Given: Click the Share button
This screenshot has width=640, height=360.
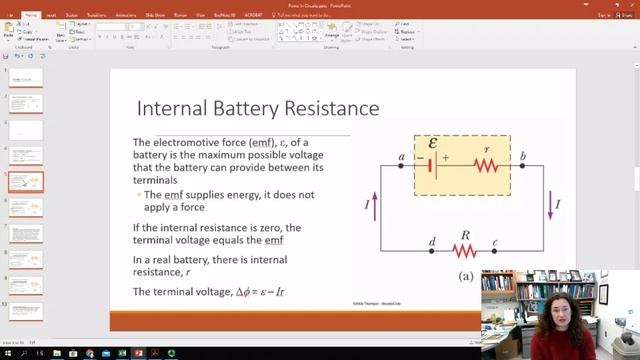Looking at the screenshot, I should (624, 15).
